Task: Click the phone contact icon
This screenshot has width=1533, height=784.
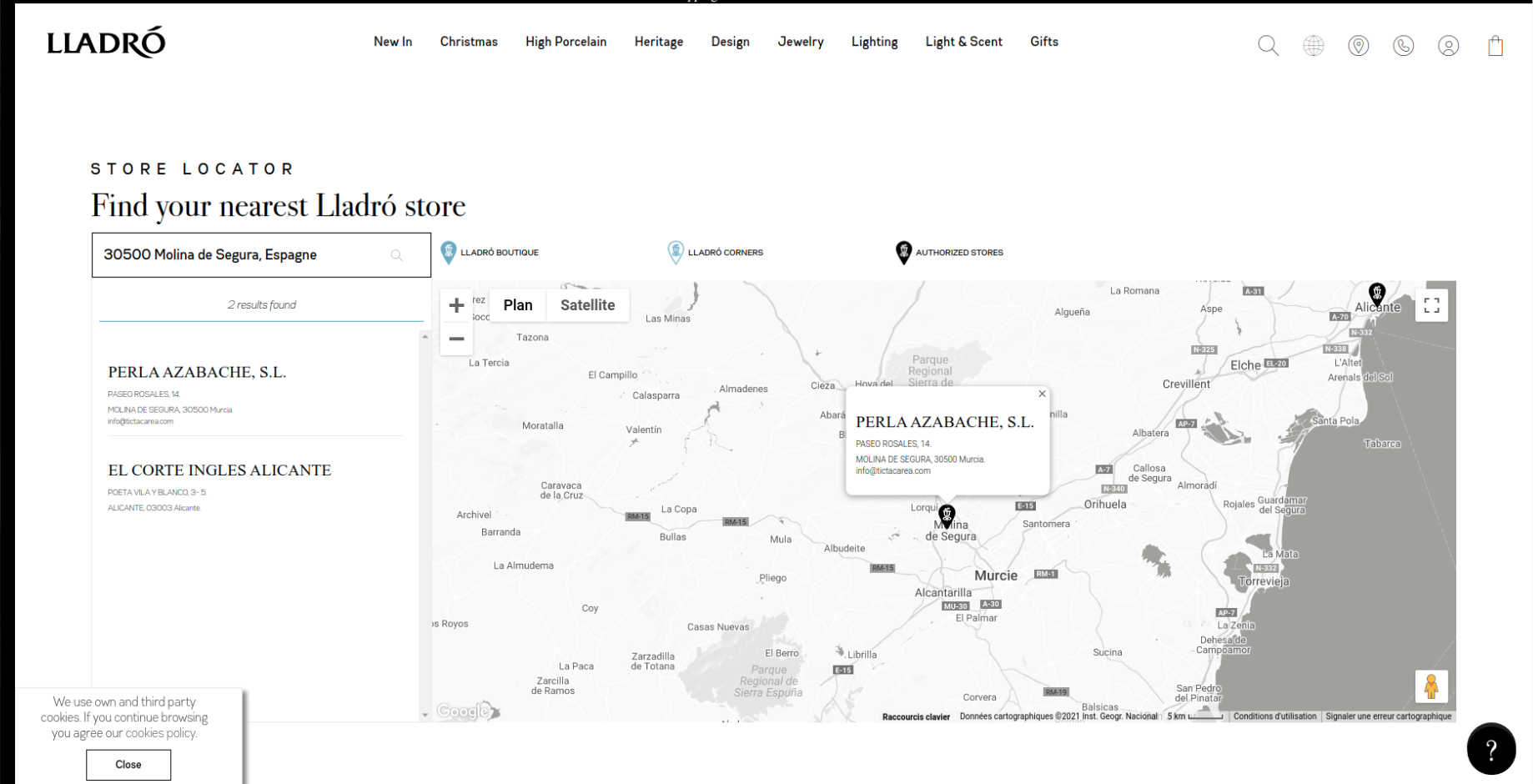Action: [x=1404, y=45]
